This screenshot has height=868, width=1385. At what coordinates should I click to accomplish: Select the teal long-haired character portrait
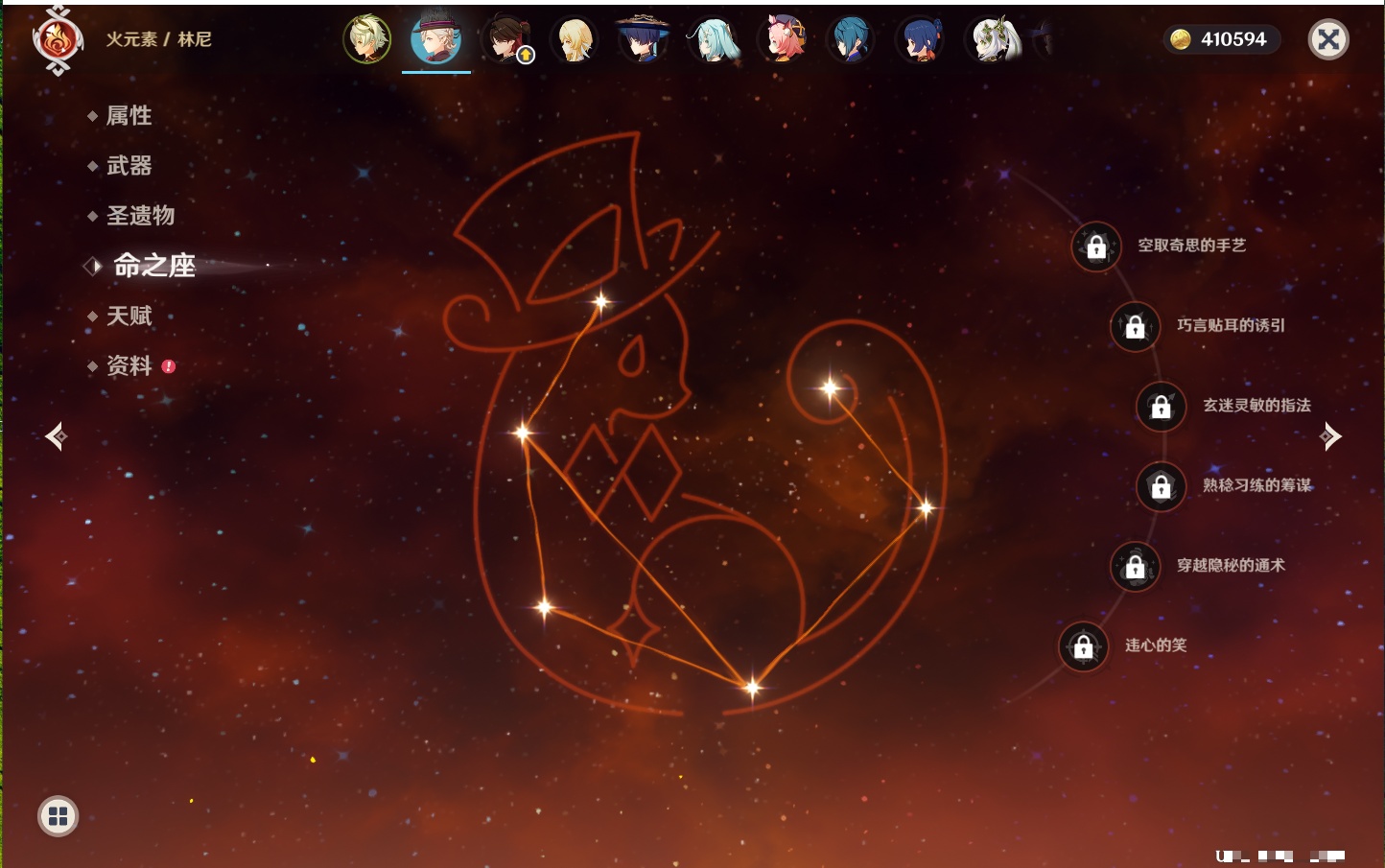pyautogui.click(x=713, y=39)
